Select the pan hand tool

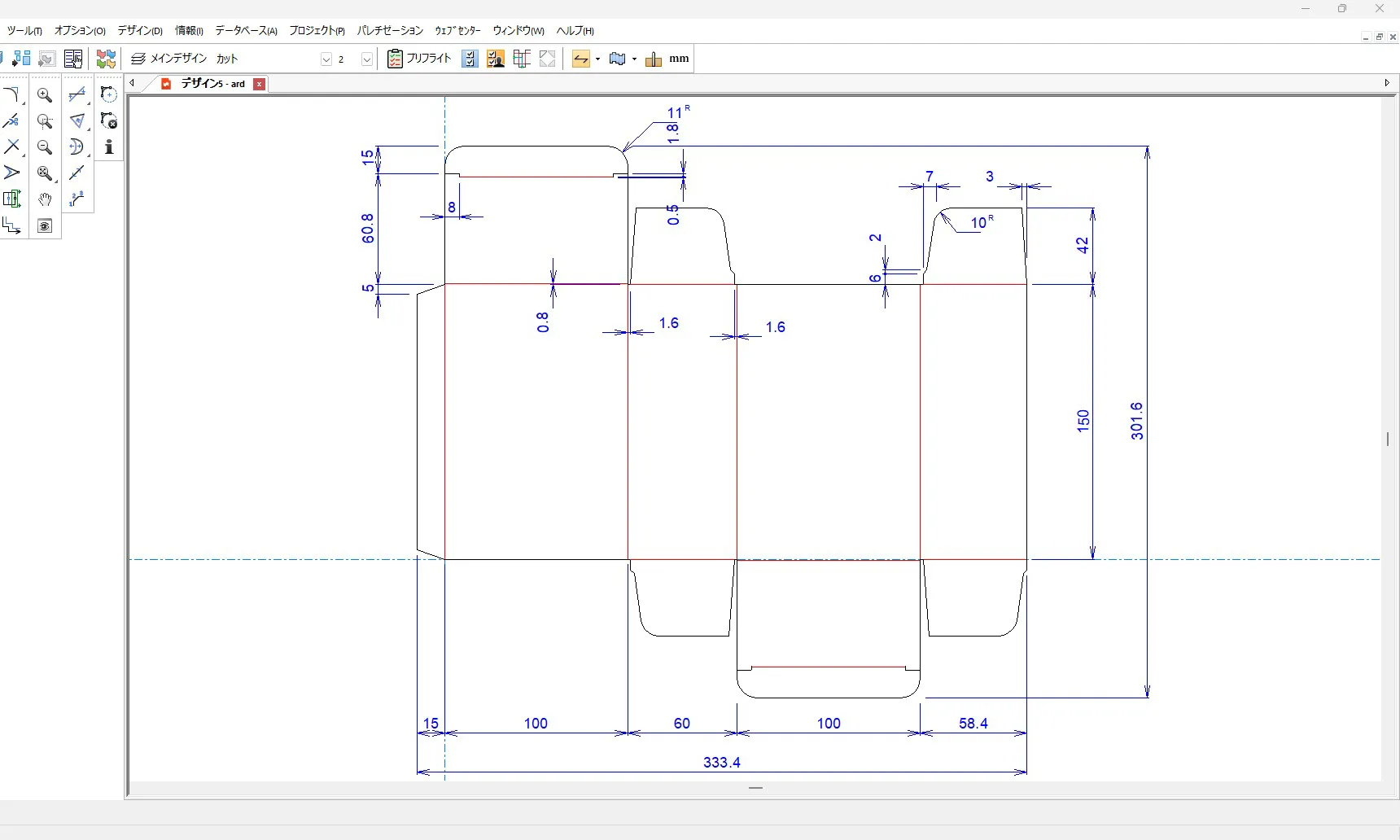(45, 199)
